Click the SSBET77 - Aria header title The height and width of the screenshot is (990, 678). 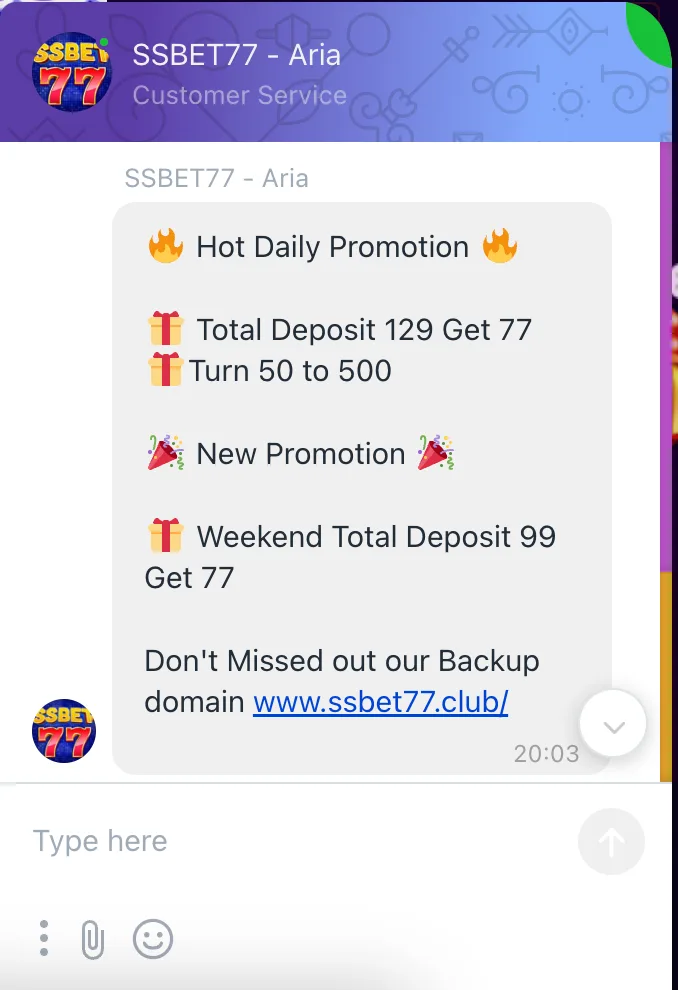[237, 55]
